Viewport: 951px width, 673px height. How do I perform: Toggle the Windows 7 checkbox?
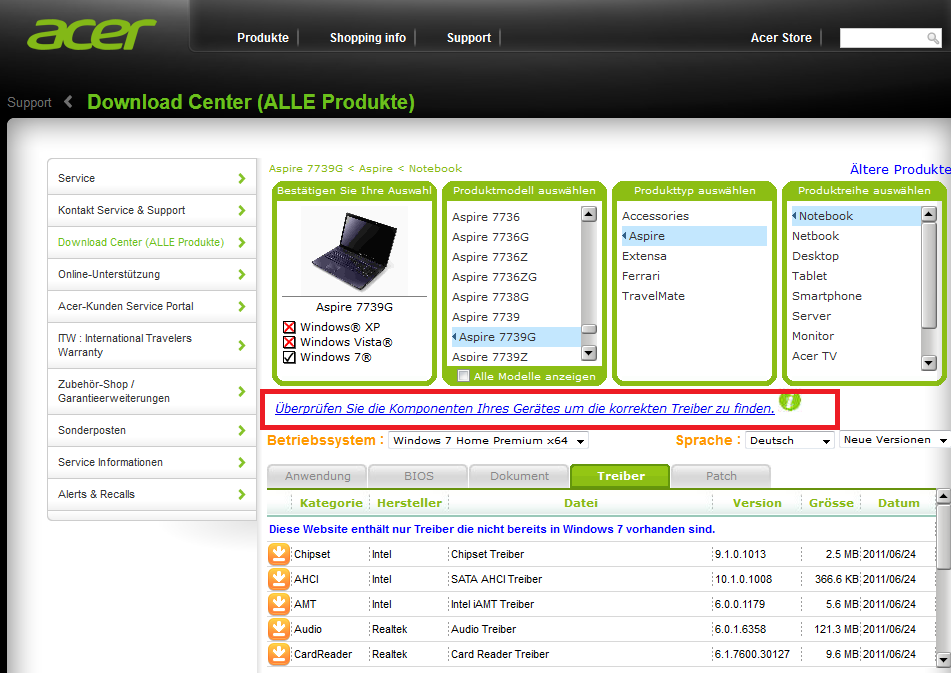[x=289, y=357]
